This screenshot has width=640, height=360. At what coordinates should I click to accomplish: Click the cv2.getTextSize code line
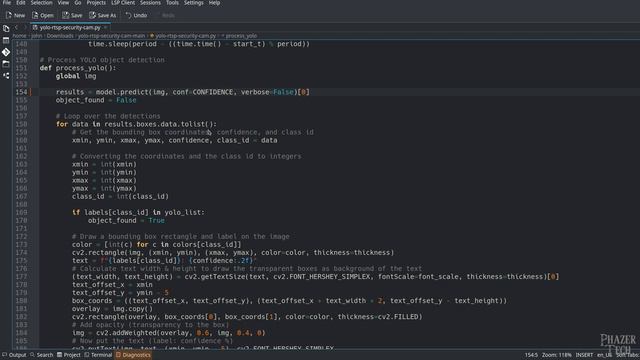pos(315,277)
